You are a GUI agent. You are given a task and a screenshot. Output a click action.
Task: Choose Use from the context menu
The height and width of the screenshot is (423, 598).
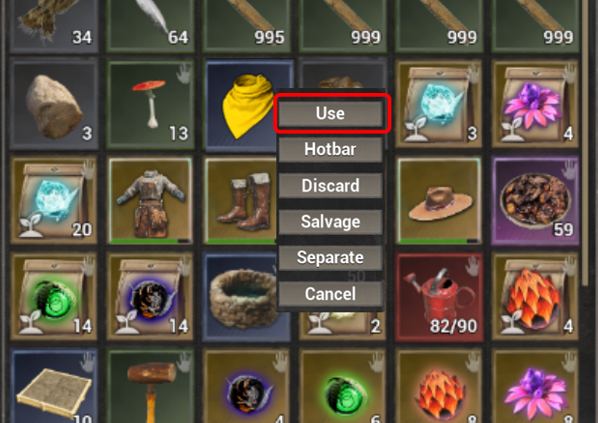[x=331, y=113]
